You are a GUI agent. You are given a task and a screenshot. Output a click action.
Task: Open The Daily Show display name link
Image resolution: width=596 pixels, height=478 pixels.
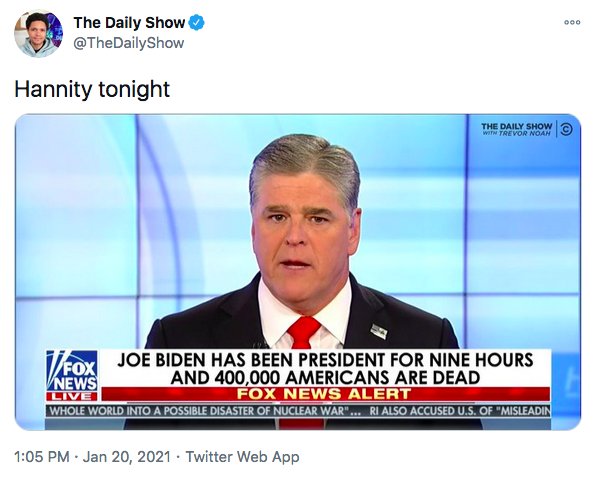pos(129,23)
